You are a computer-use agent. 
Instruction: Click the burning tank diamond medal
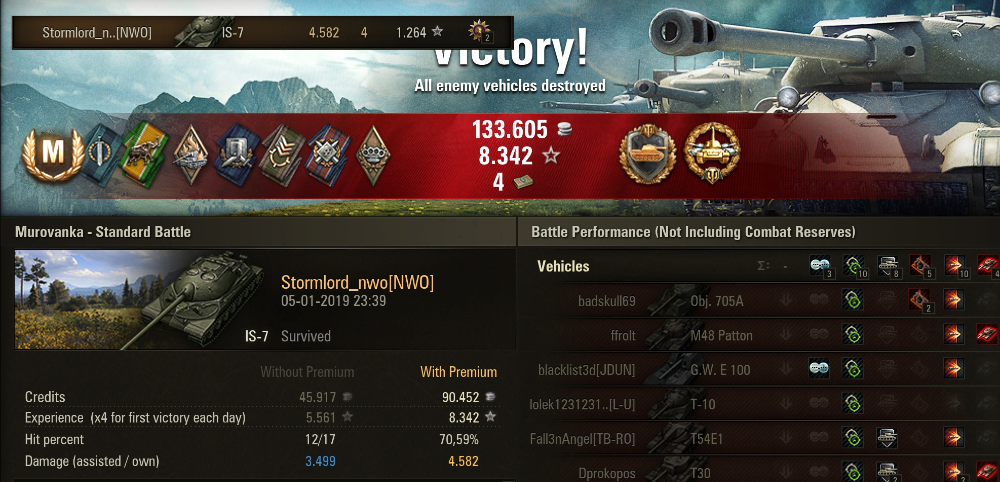click(x=191, y=155)
